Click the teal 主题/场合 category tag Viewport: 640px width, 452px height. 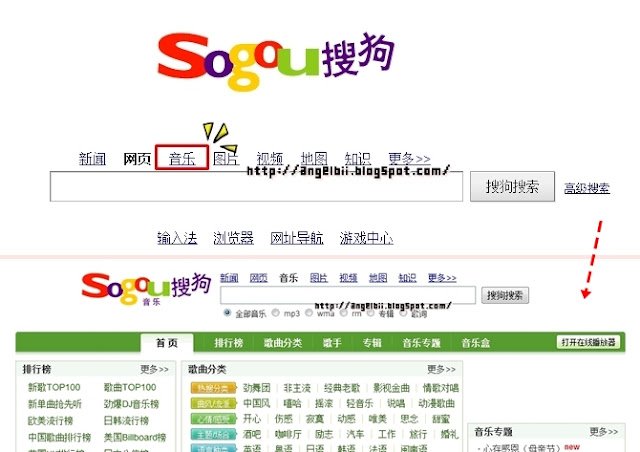pos(213,434)
